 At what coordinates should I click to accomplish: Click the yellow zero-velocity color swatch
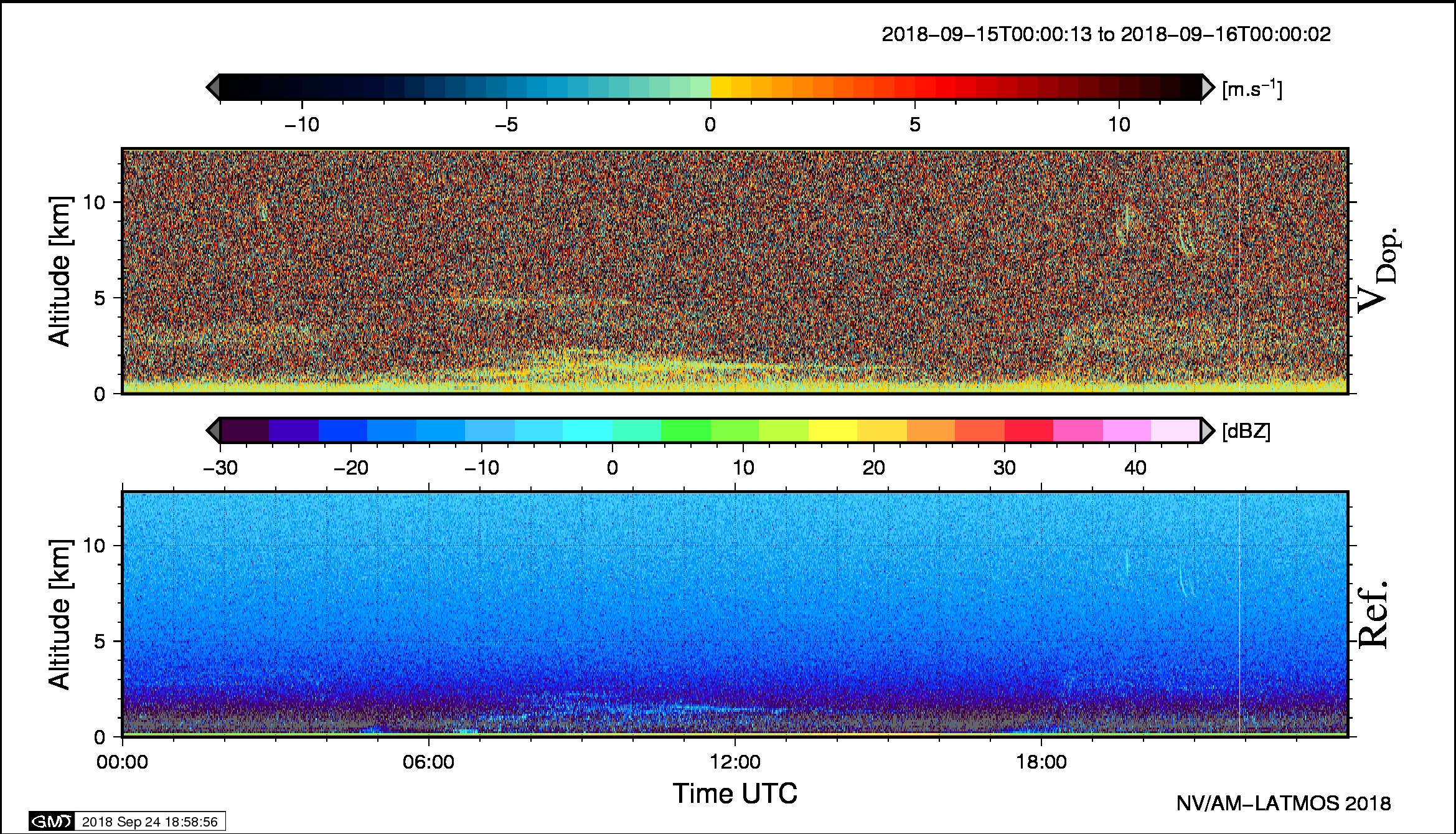point(721,87)
